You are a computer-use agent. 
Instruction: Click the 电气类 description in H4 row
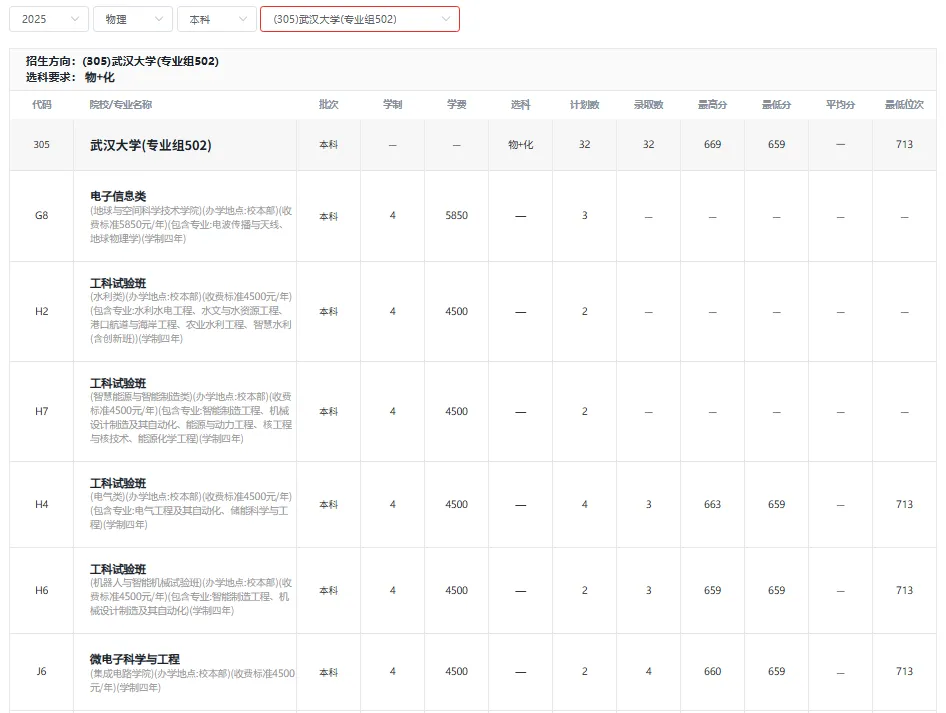coord(191,511)
